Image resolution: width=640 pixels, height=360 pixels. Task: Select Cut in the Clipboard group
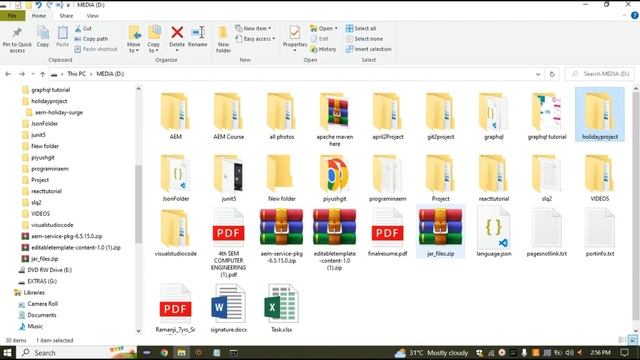83,29
